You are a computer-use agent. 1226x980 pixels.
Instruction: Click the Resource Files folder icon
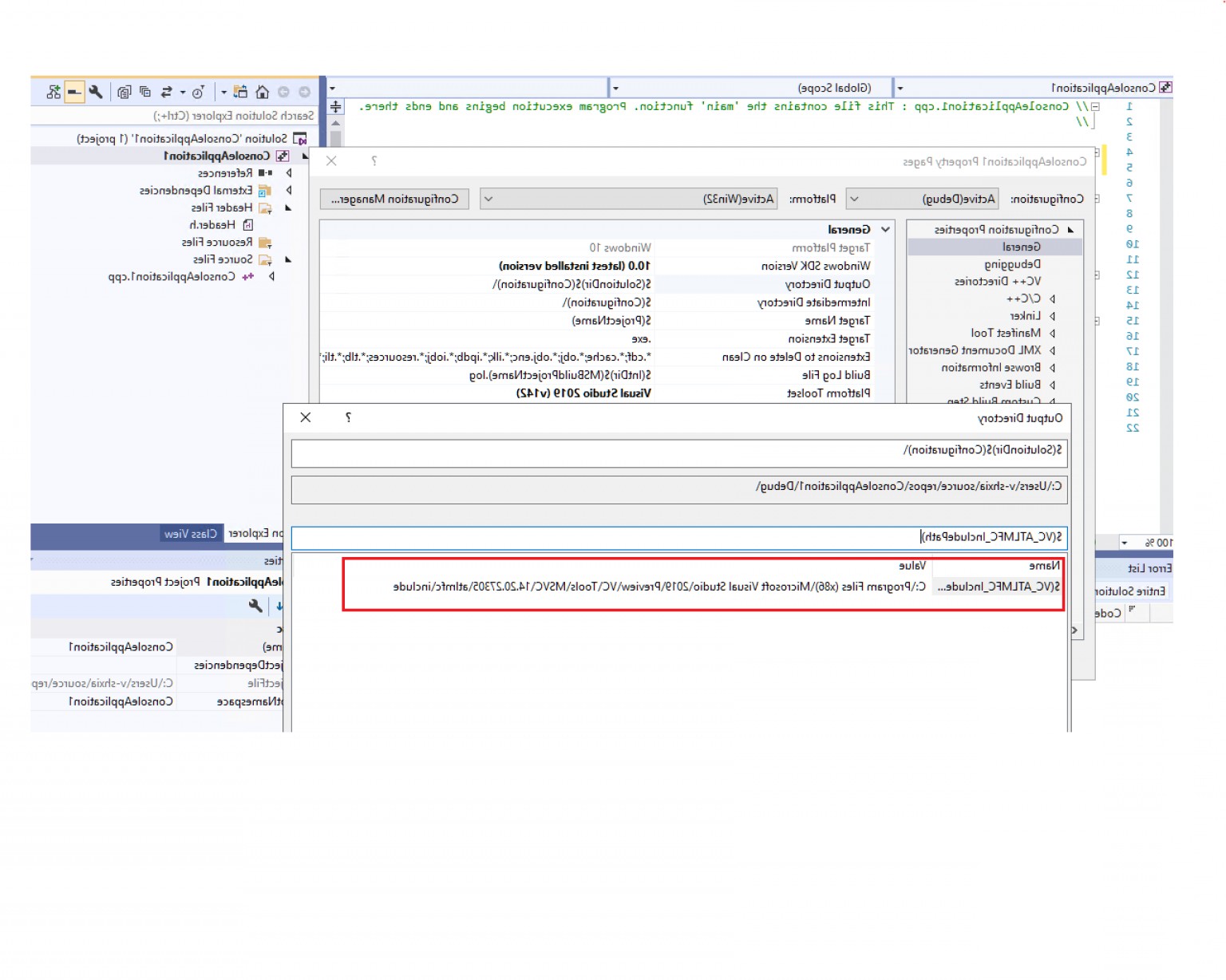(265, 243)
